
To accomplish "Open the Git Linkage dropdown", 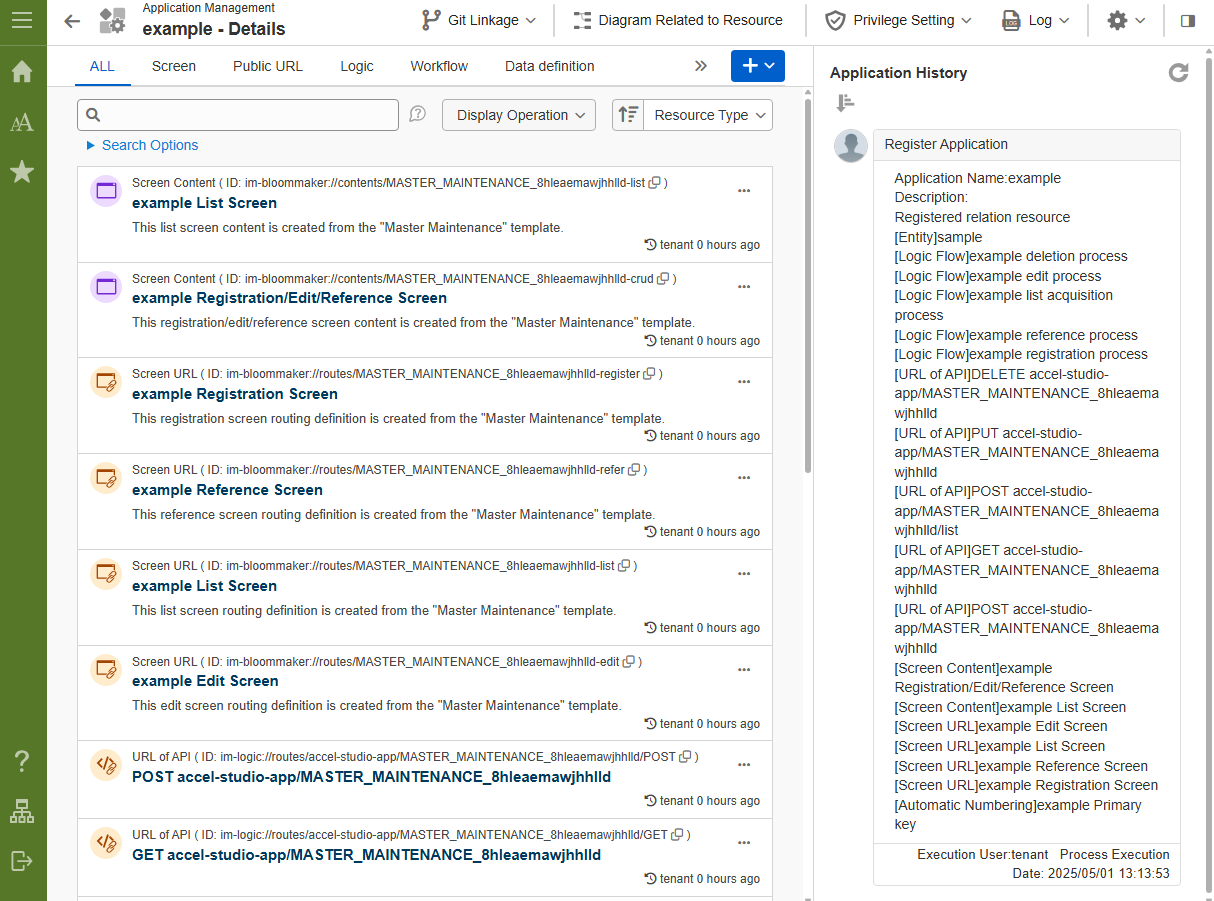I will pos(479,20).
